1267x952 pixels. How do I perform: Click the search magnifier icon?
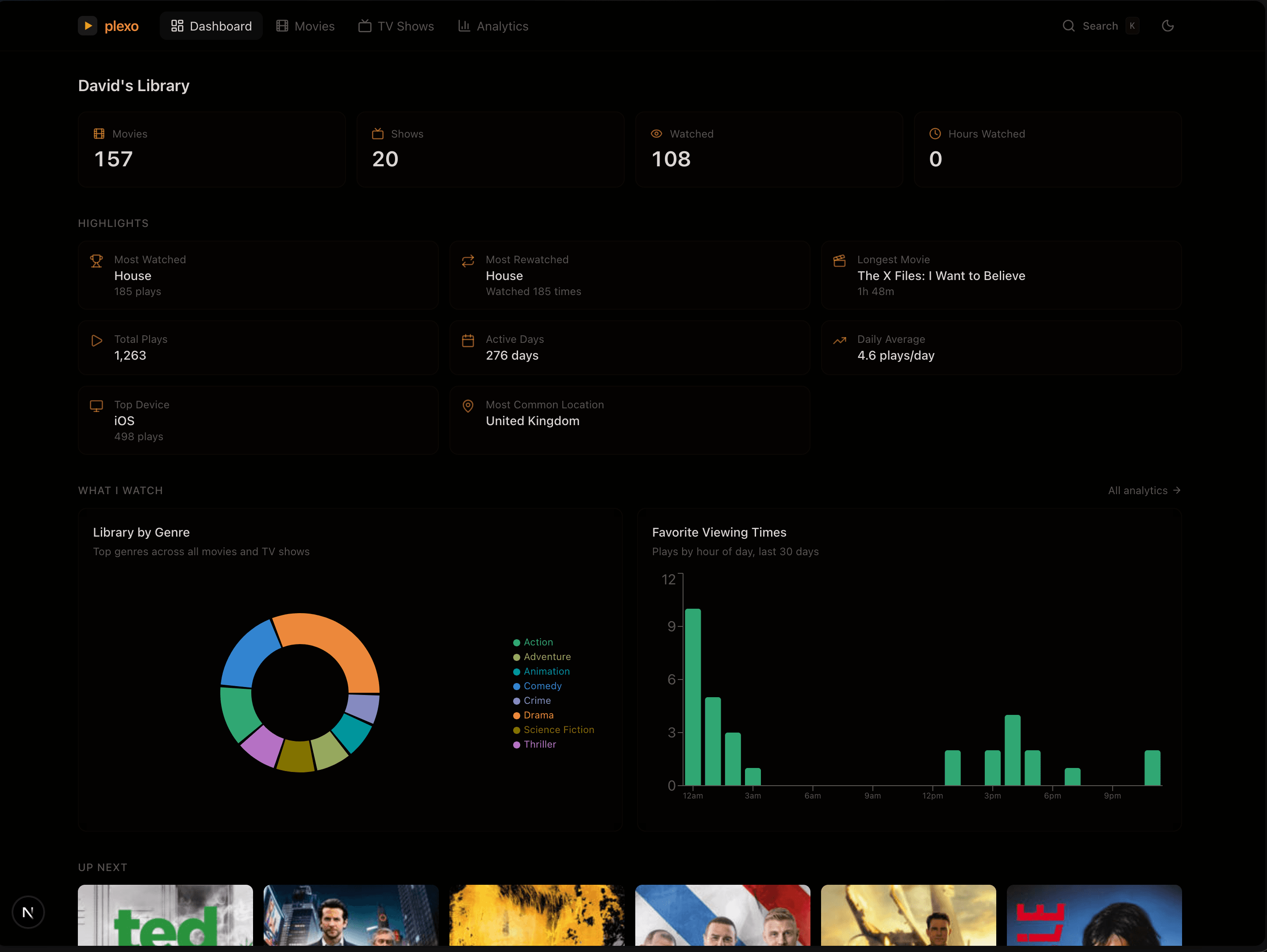pyautogui.click(x=1068, y=26)
